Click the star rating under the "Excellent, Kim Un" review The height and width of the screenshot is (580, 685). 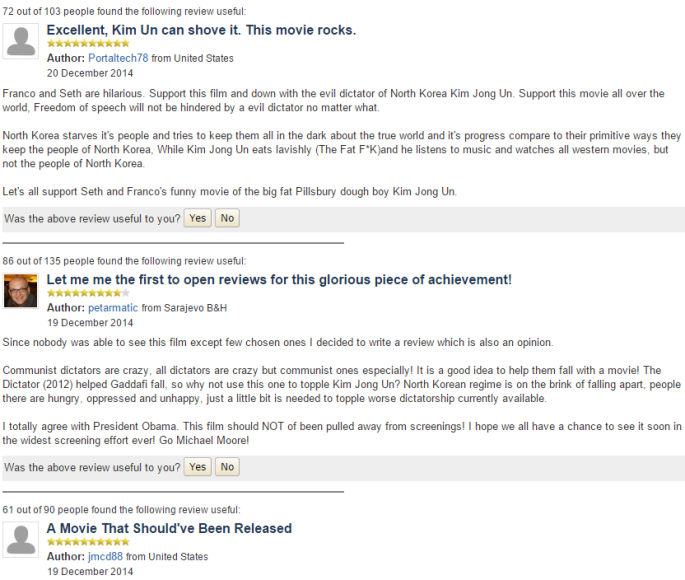coord(88,44)
